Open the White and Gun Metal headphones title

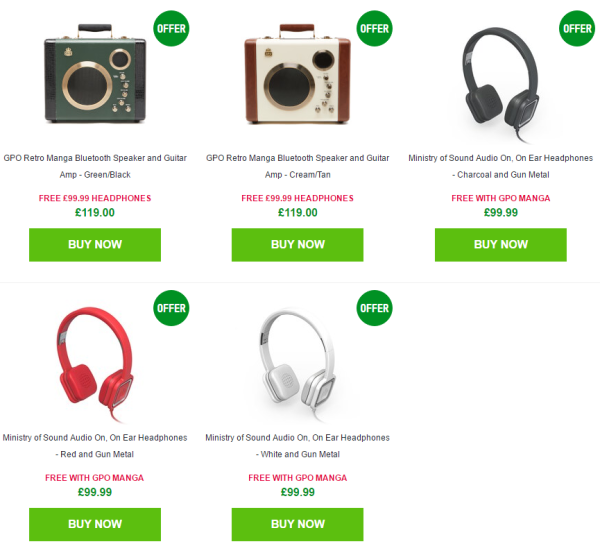[x=298, y=446]
